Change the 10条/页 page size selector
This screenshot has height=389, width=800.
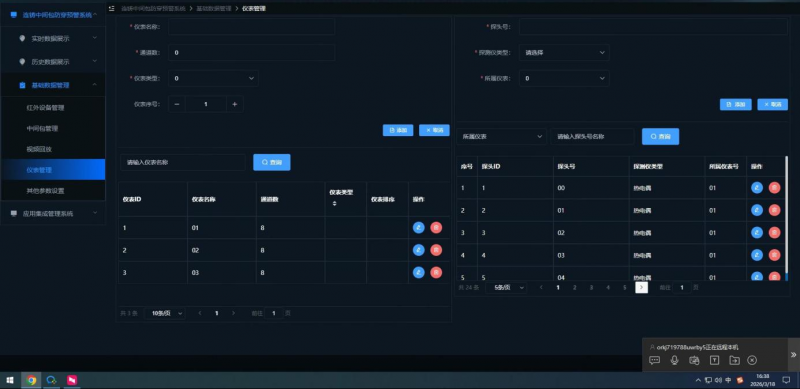point(165,313)
